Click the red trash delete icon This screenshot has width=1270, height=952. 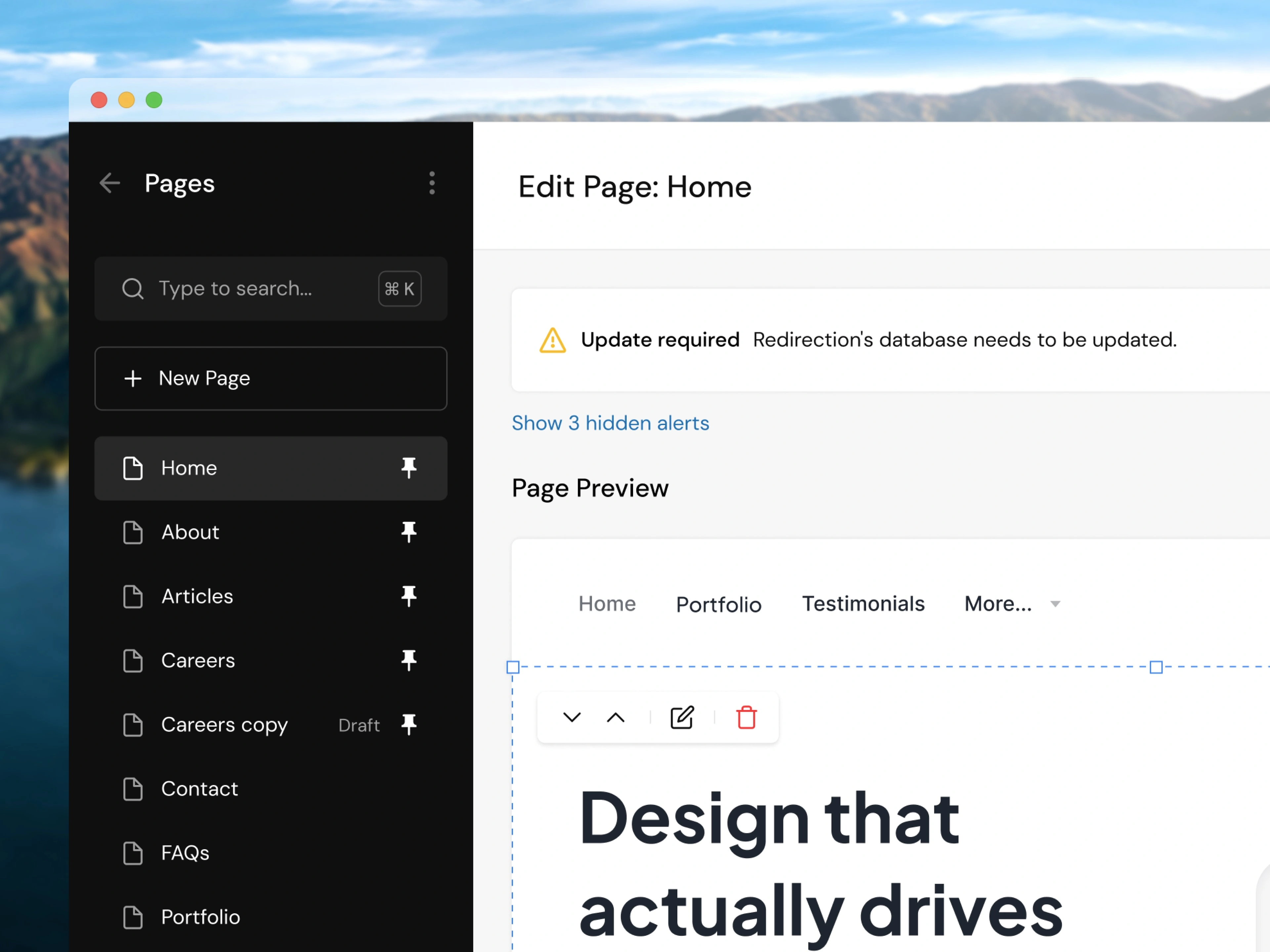[746, 717]
